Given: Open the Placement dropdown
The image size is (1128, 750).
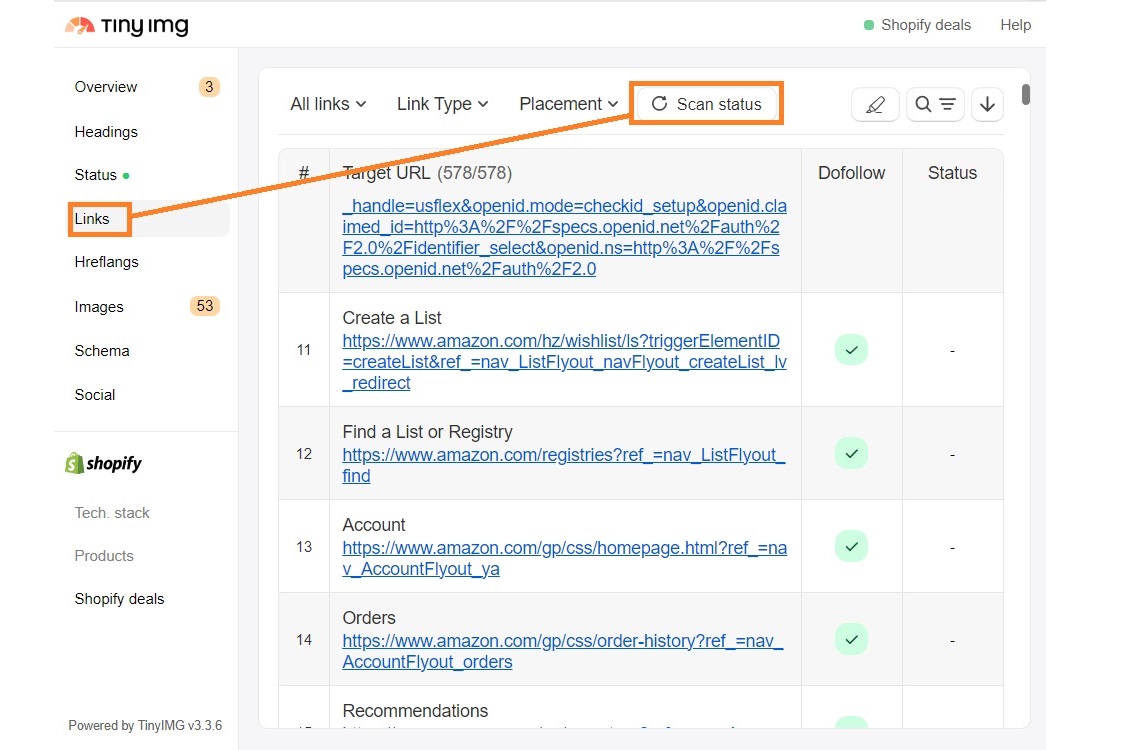Looking at the screenshot, I should [567, 103].
